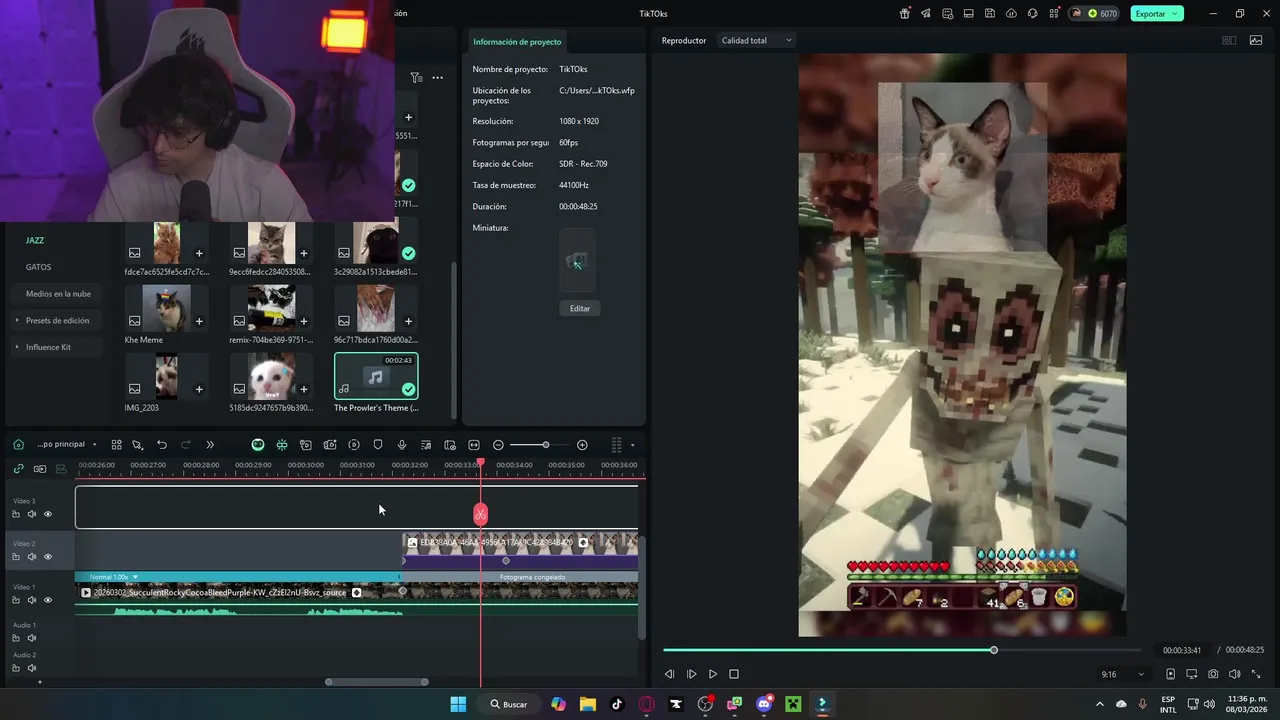Click the 6070 credits button
The width and height of the screenshot is (1280, 720).
click(1095, 14)
